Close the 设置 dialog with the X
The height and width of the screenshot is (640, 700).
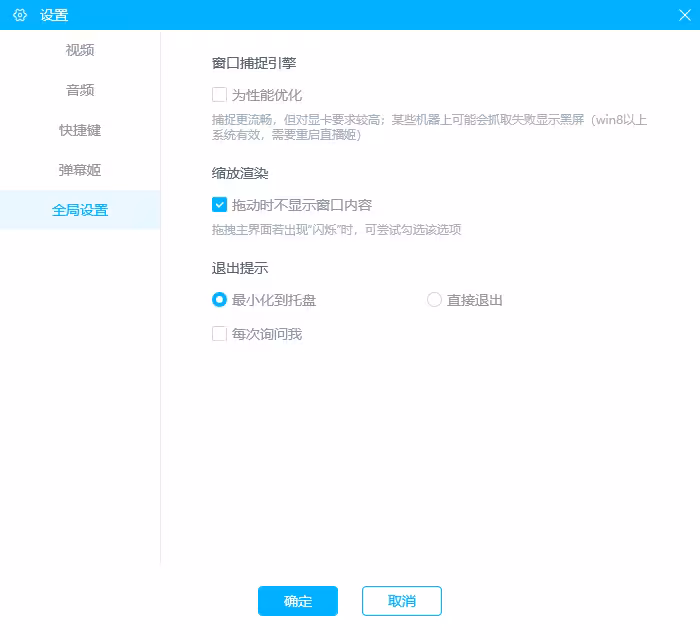tap(684, 15)
